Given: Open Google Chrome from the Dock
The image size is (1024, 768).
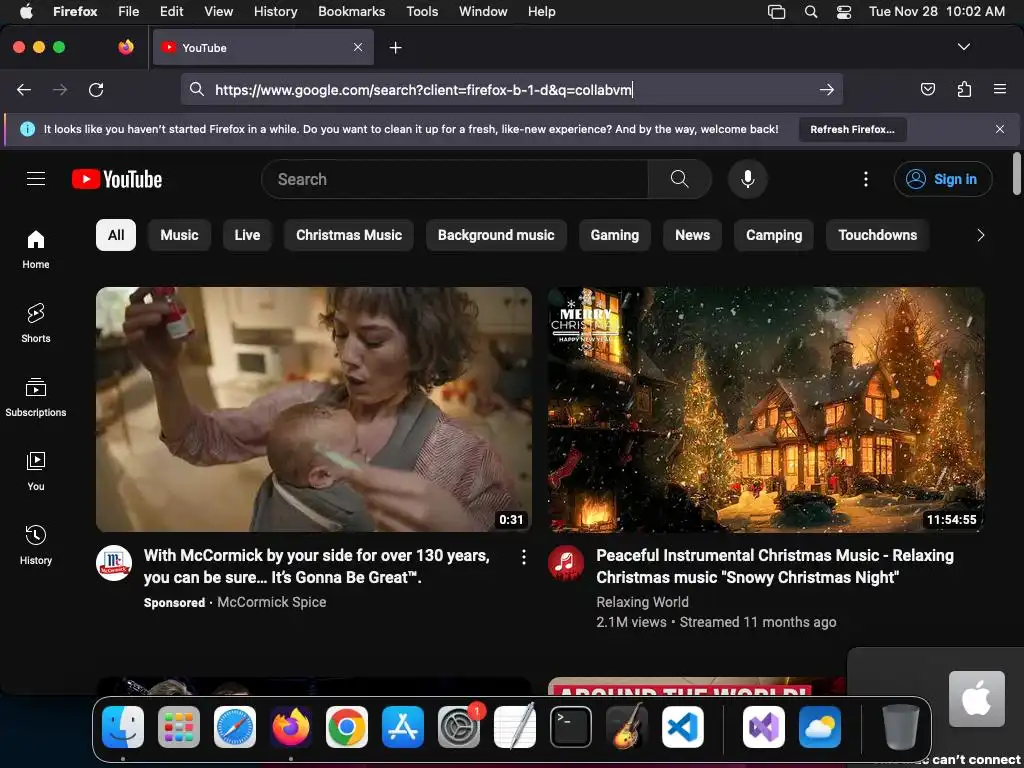Looking at the screenshot, I should click(x=347, y=727).
